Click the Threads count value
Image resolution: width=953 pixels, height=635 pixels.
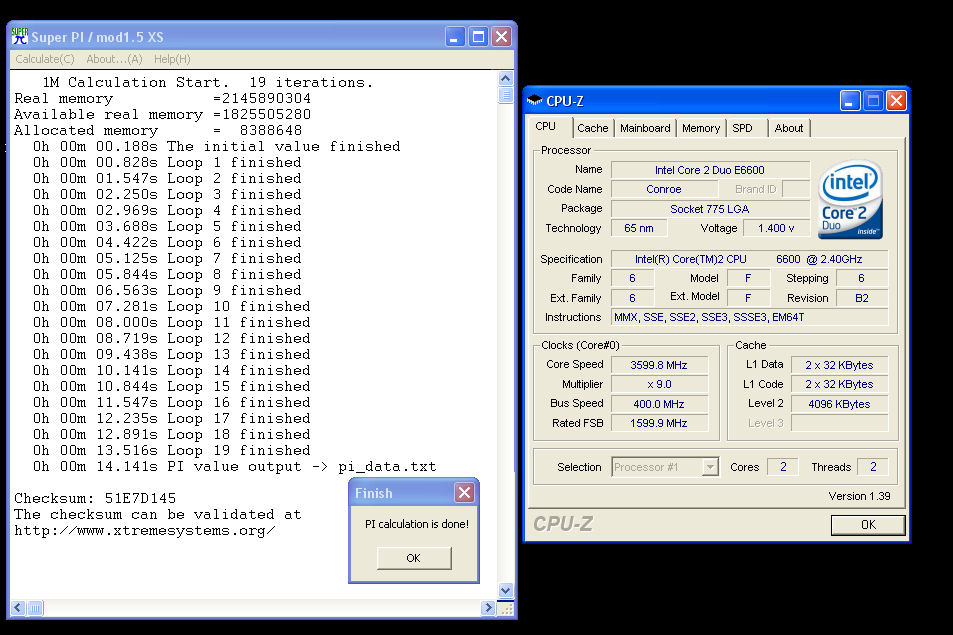pyautogui.click(x=873, y=467)
